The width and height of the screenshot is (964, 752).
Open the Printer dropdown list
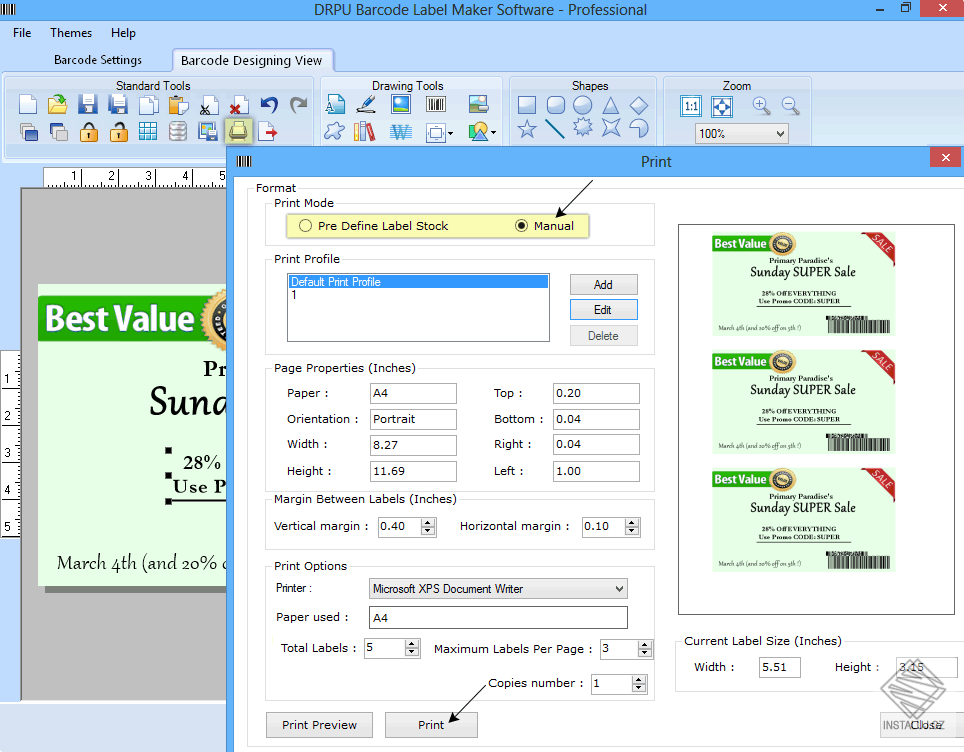(x=620, y=589)
